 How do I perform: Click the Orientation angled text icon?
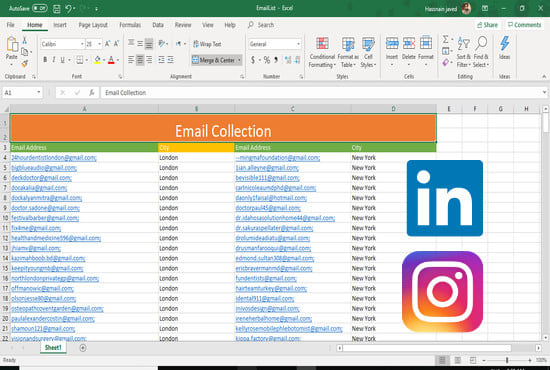pyautogui.click(x=162, y=43)
